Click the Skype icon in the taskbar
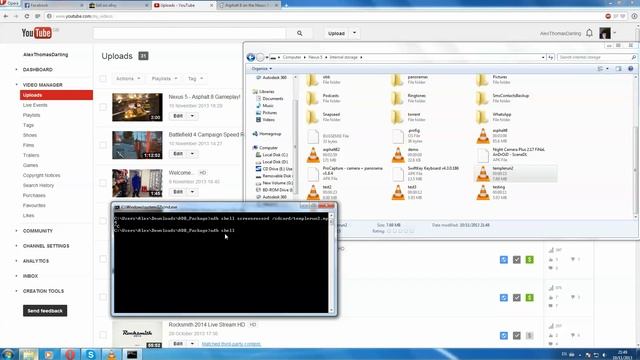The height and width of the screenshot is (360, 640). pyautogui.click(x=90, y=354)
